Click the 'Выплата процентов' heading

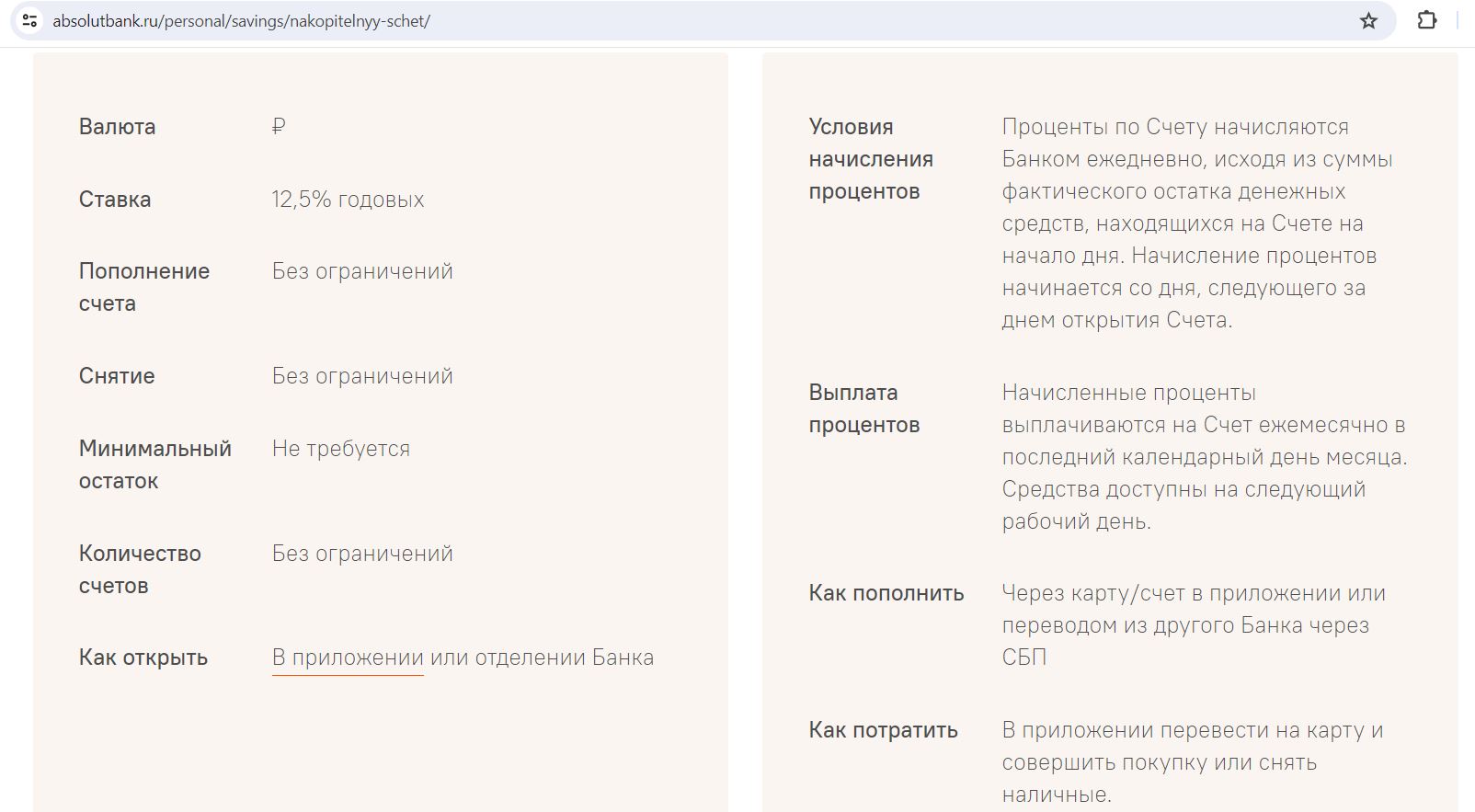(x=863, y=408)
